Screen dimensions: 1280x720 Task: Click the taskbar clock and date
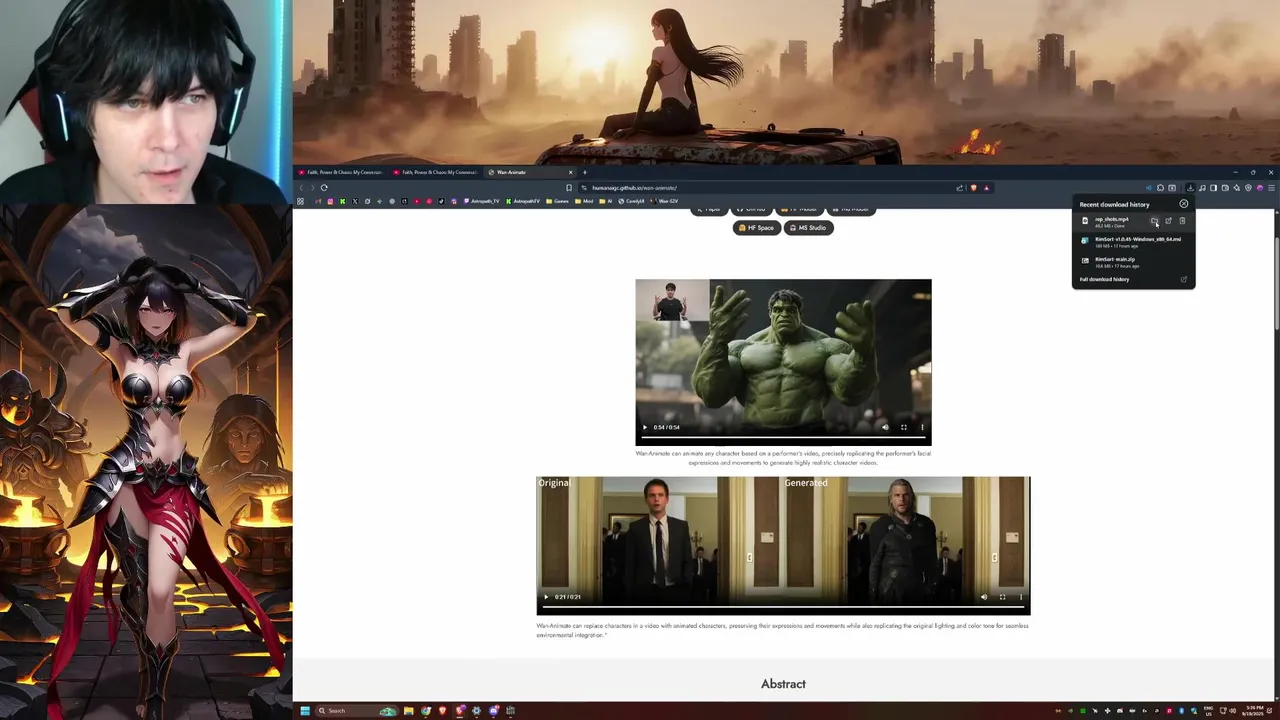[1254, 711]
